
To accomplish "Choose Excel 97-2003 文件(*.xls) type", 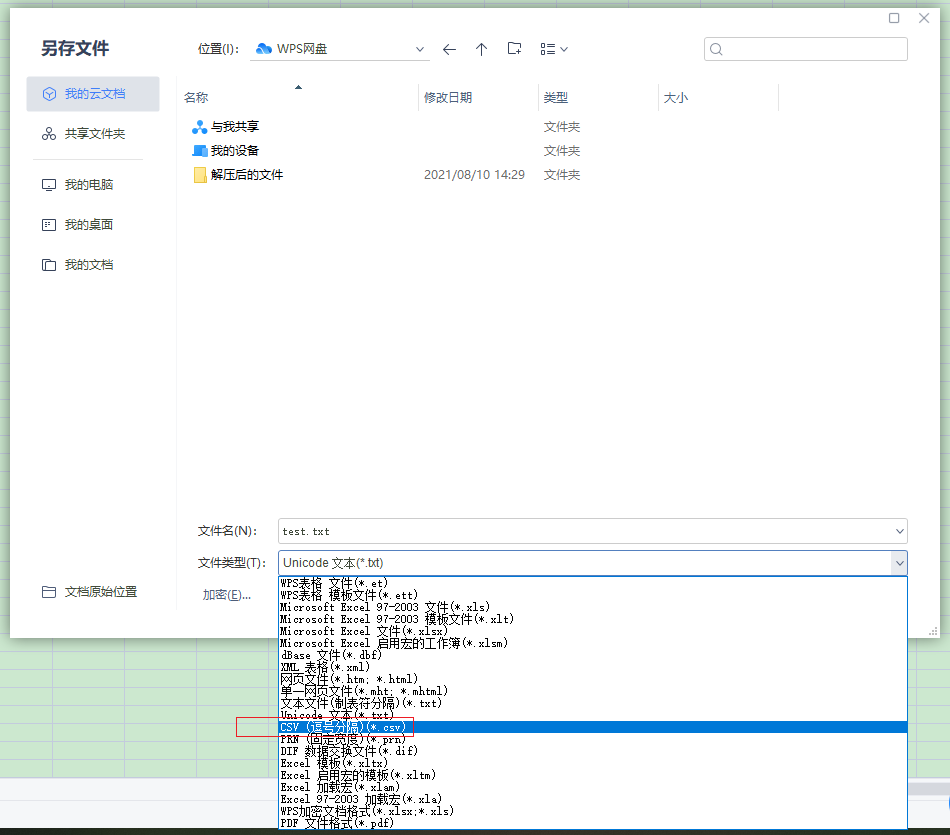I will pos(593,607).
